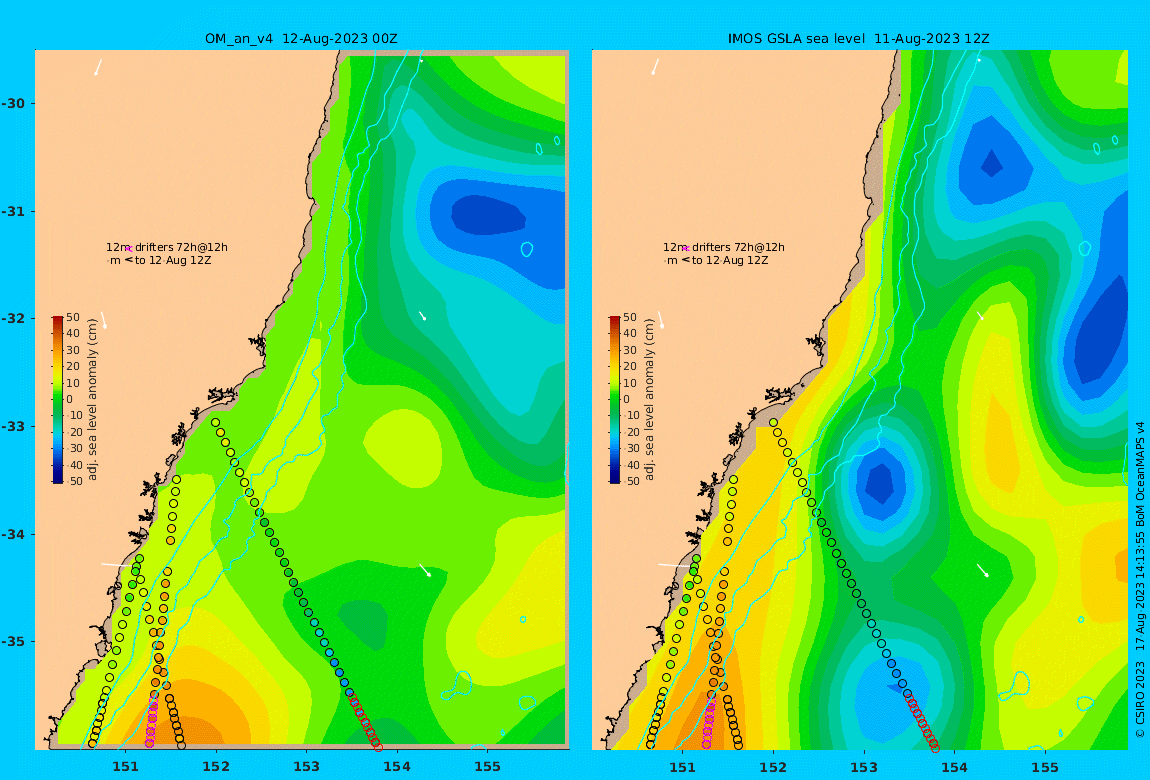
Task: Click the white arrow over land near -32 in the left map
Action: click(103, 320)
